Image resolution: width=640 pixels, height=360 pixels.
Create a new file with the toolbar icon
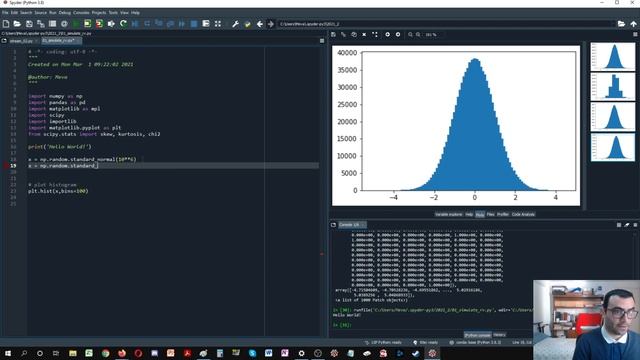pyautogui.click(x=6, y=24)
